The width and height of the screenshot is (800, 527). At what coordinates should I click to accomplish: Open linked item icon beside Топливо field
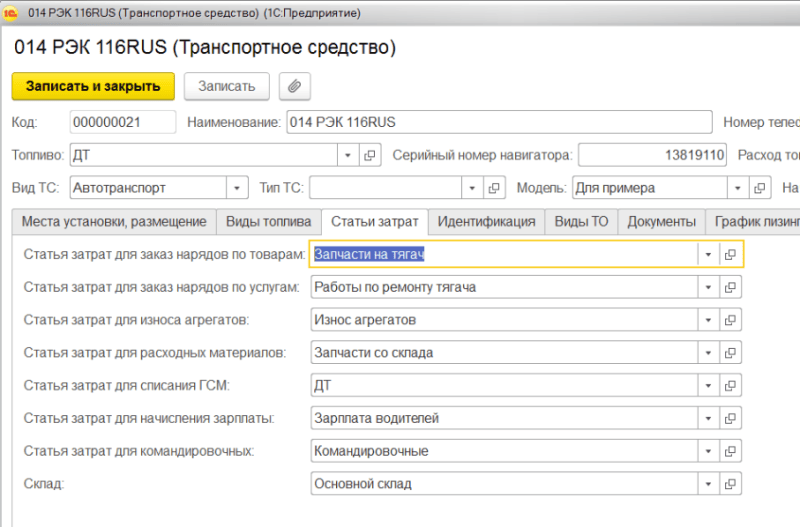370,155
